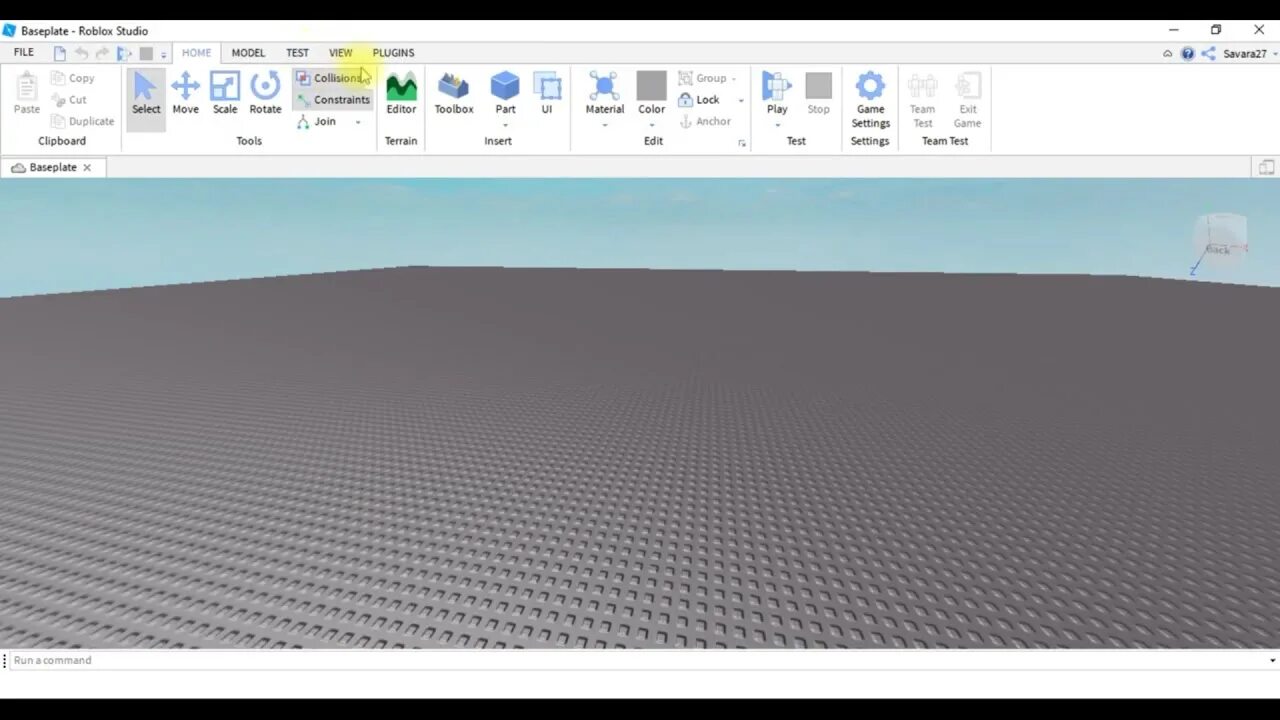Viewport: 1280px width, 720px height.
Task: Expand the Play dropdown arrow
Action: (x=777, y=125)
